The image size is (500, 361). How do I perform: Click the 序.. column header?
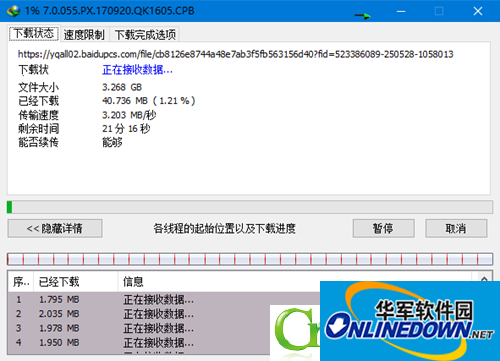click(21, 282)
